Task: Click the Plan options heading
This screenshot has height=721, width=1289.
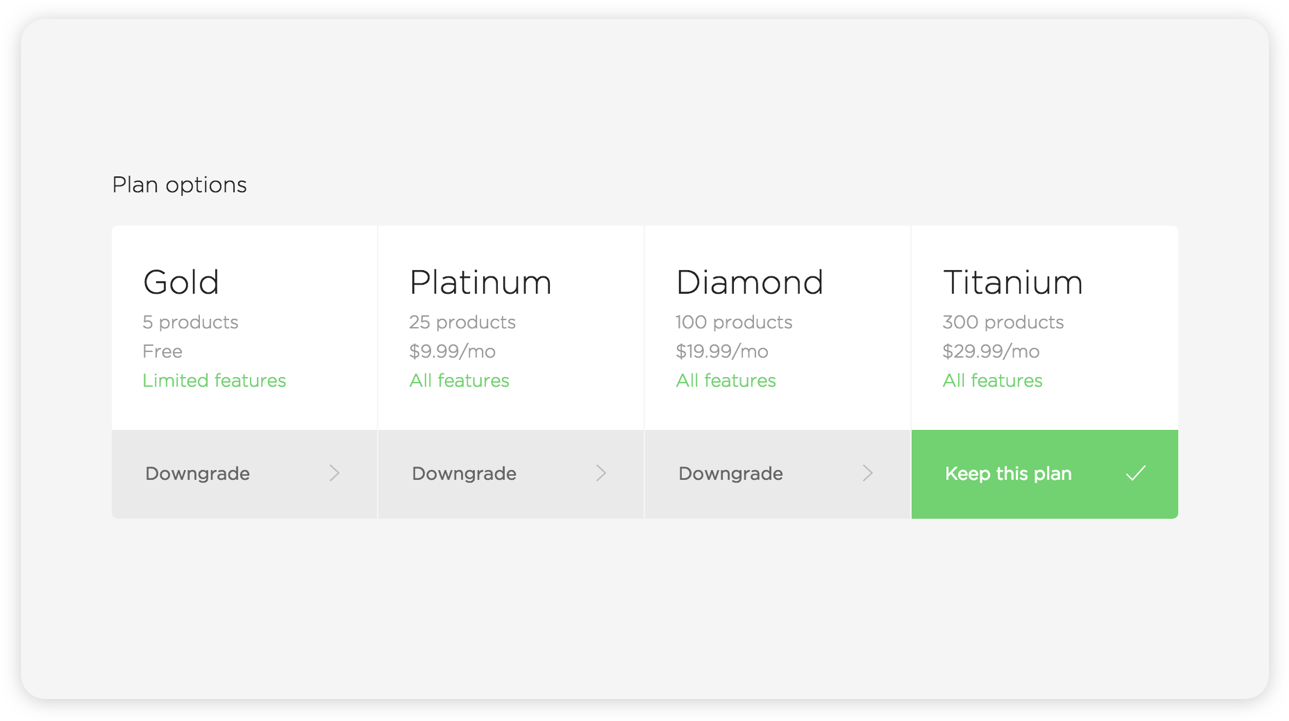Action: click(x=179, y=185)
